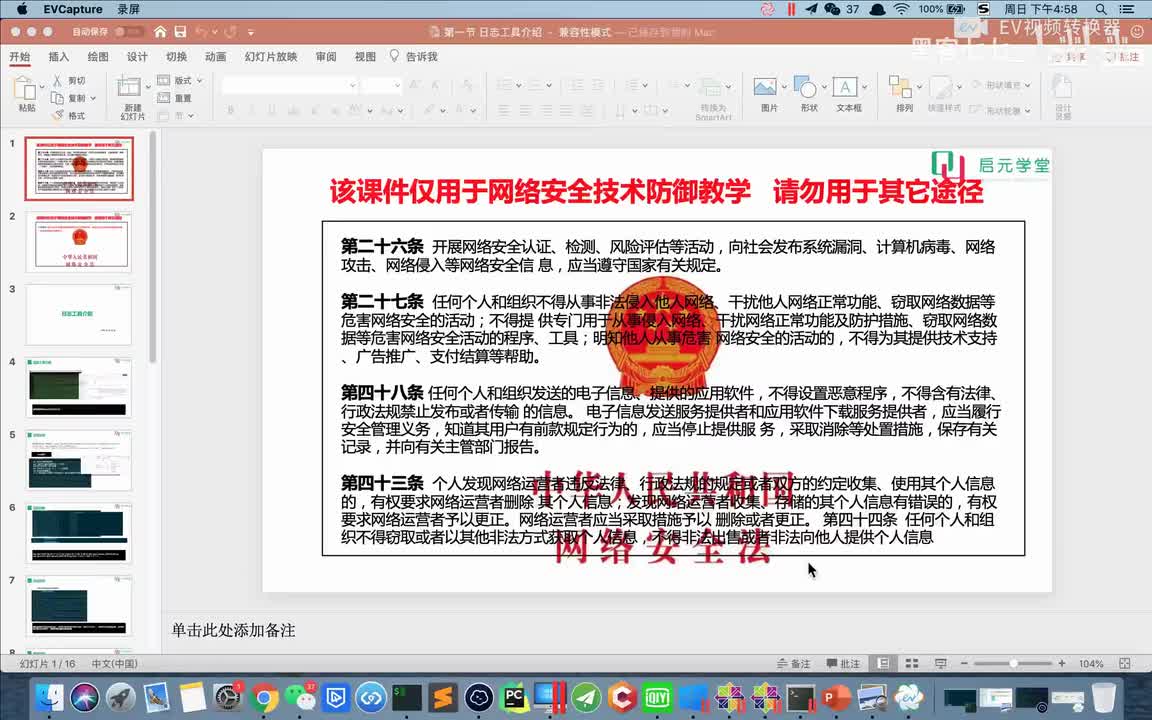The image size is (1152, 720).
Task: Click the 排列 arrange icon
Action: (x=900, y=87)
